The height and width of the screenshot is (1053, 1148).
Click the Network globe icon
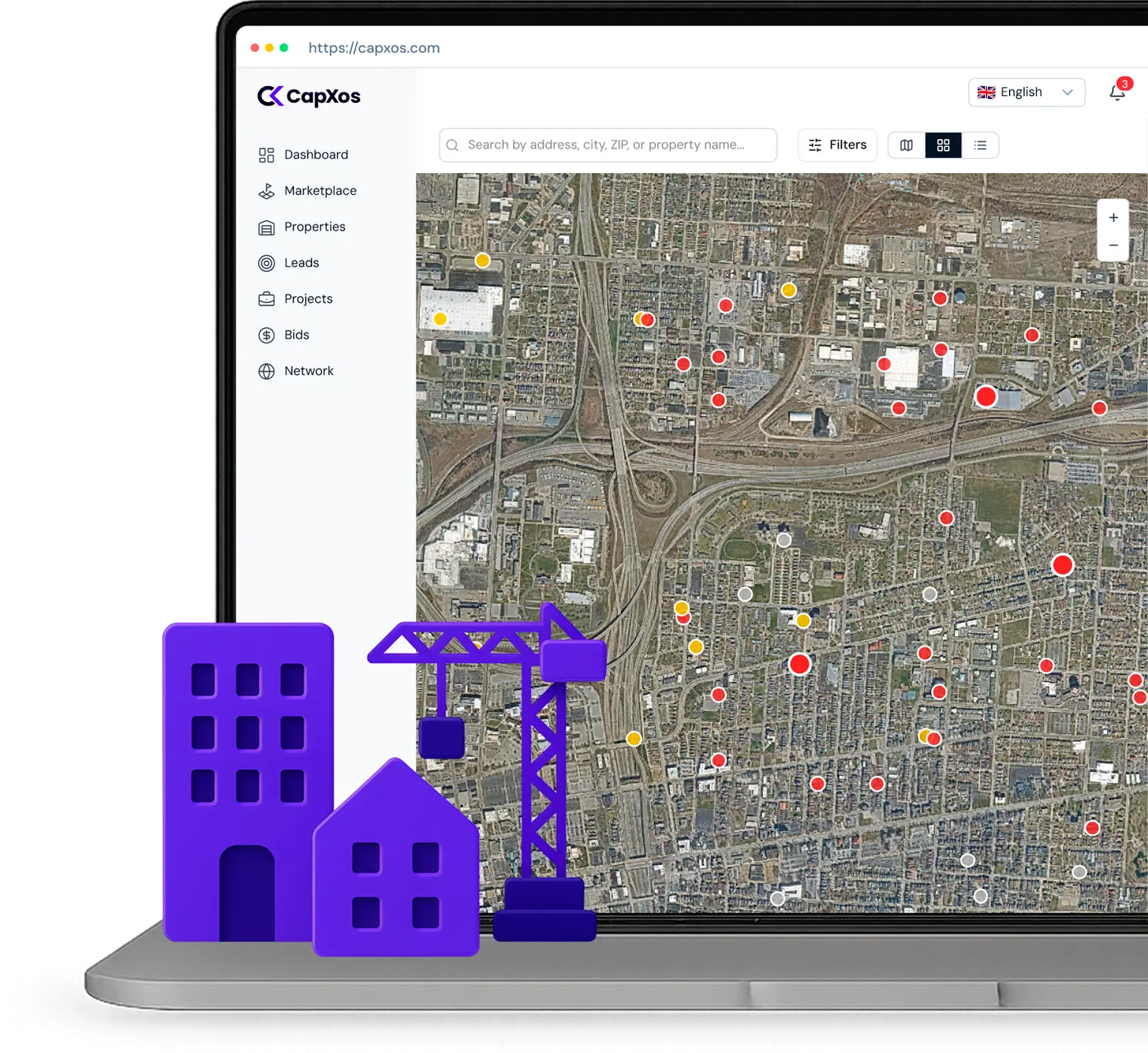(x=267, y=372)
